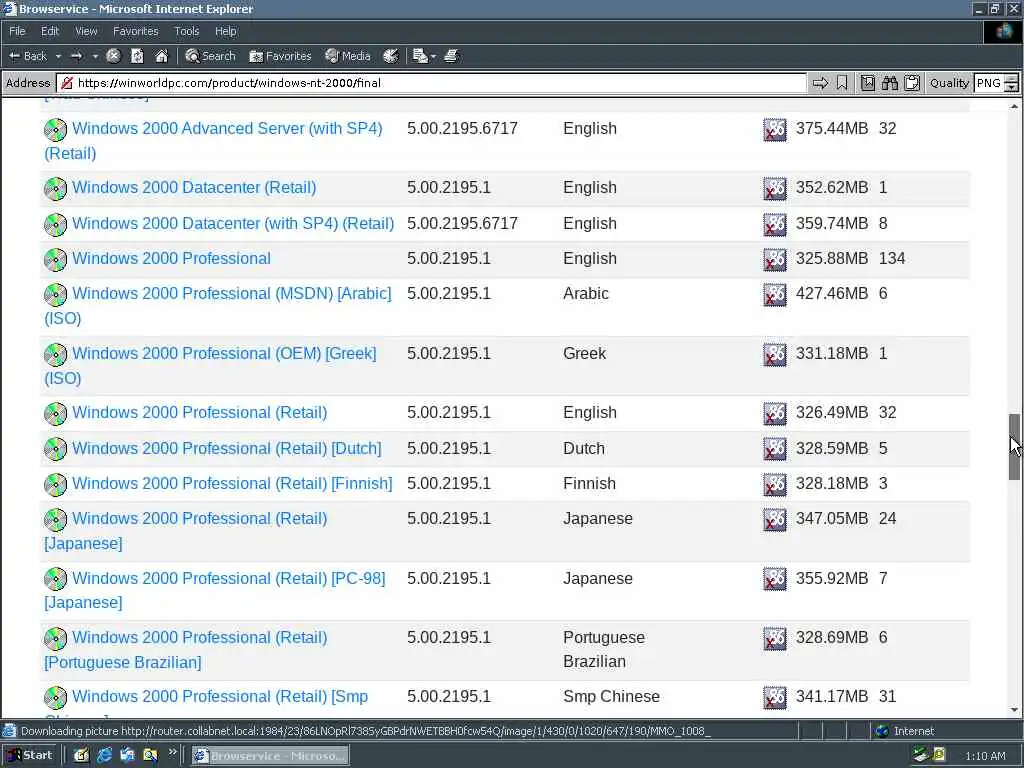Open Windows 2000 Professional (OEM) [Greek] link
Viewport: 1024px width, 768px height.
click(210, 366)
